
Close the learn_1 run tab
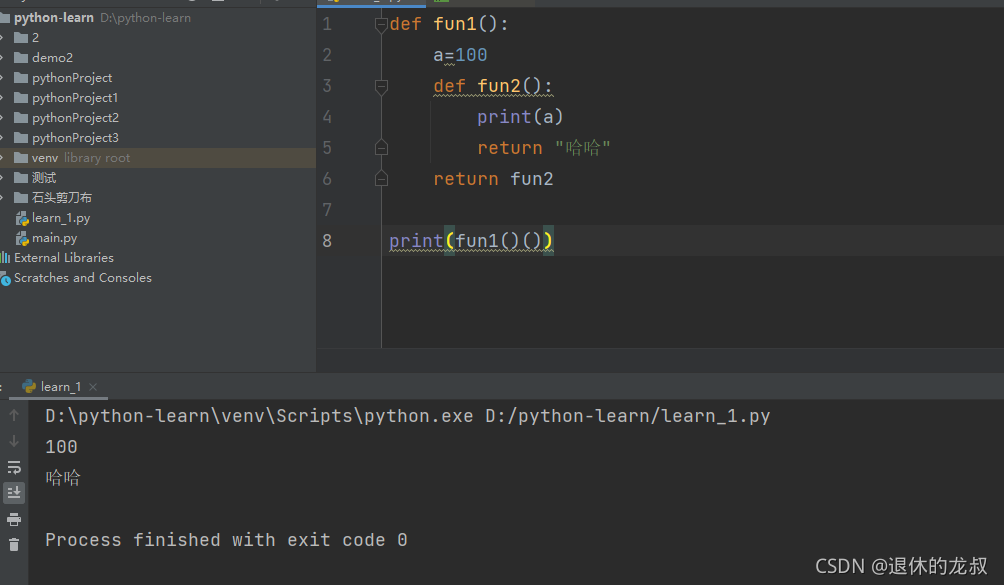(93, 387)
